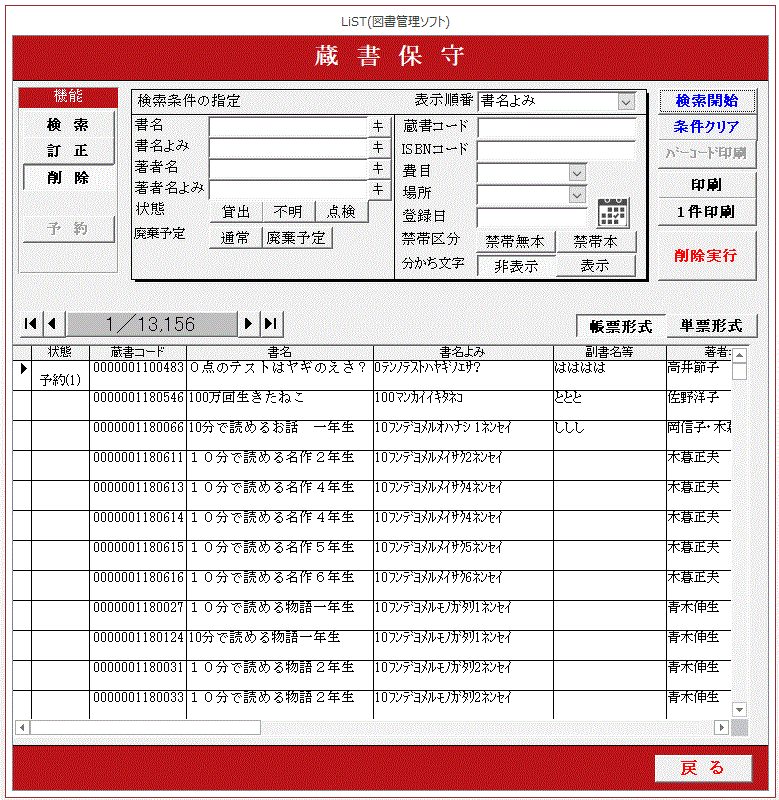Switch to 帳票形式 view
The width and height of the screenshot is (779, 800).
point(621,326)
